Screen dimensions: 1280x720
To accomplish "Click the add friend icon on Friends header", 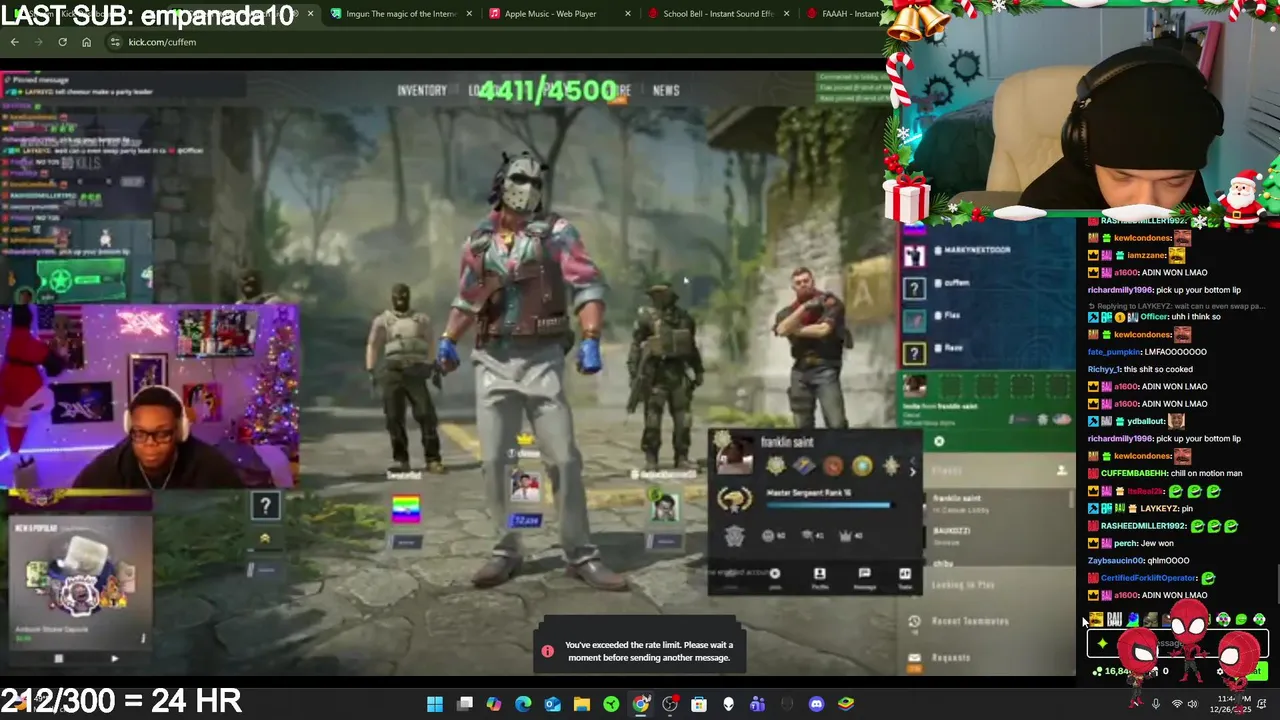I will 1061,470.
